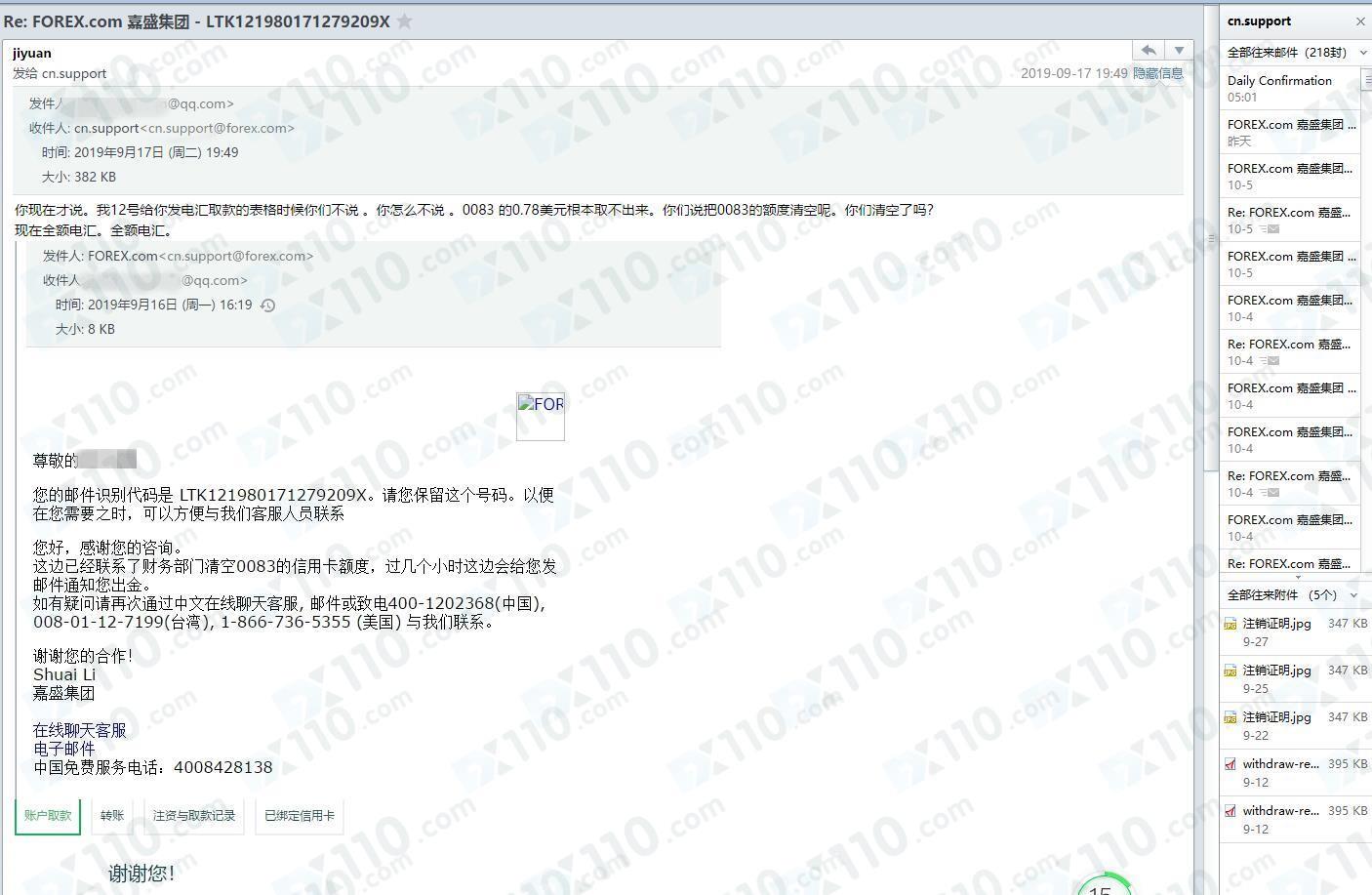The image size is (1372, 895).
Task: Click 隐藏信息 to hide header details
Action: 1157,73
